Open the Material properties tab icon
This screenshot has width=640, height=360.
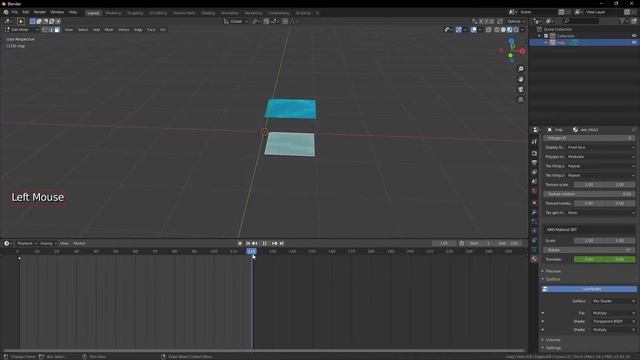534,259
